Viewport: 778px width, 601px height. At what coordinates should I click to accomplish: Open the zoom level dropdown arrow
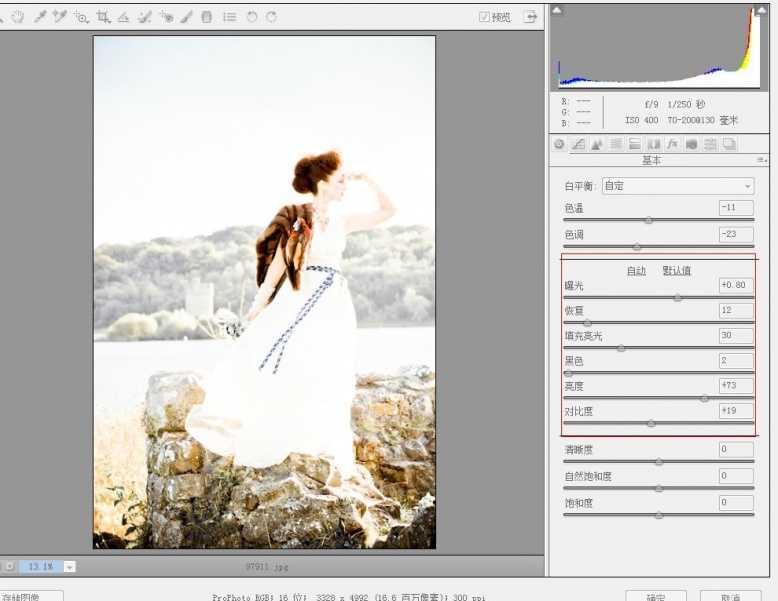69,566
